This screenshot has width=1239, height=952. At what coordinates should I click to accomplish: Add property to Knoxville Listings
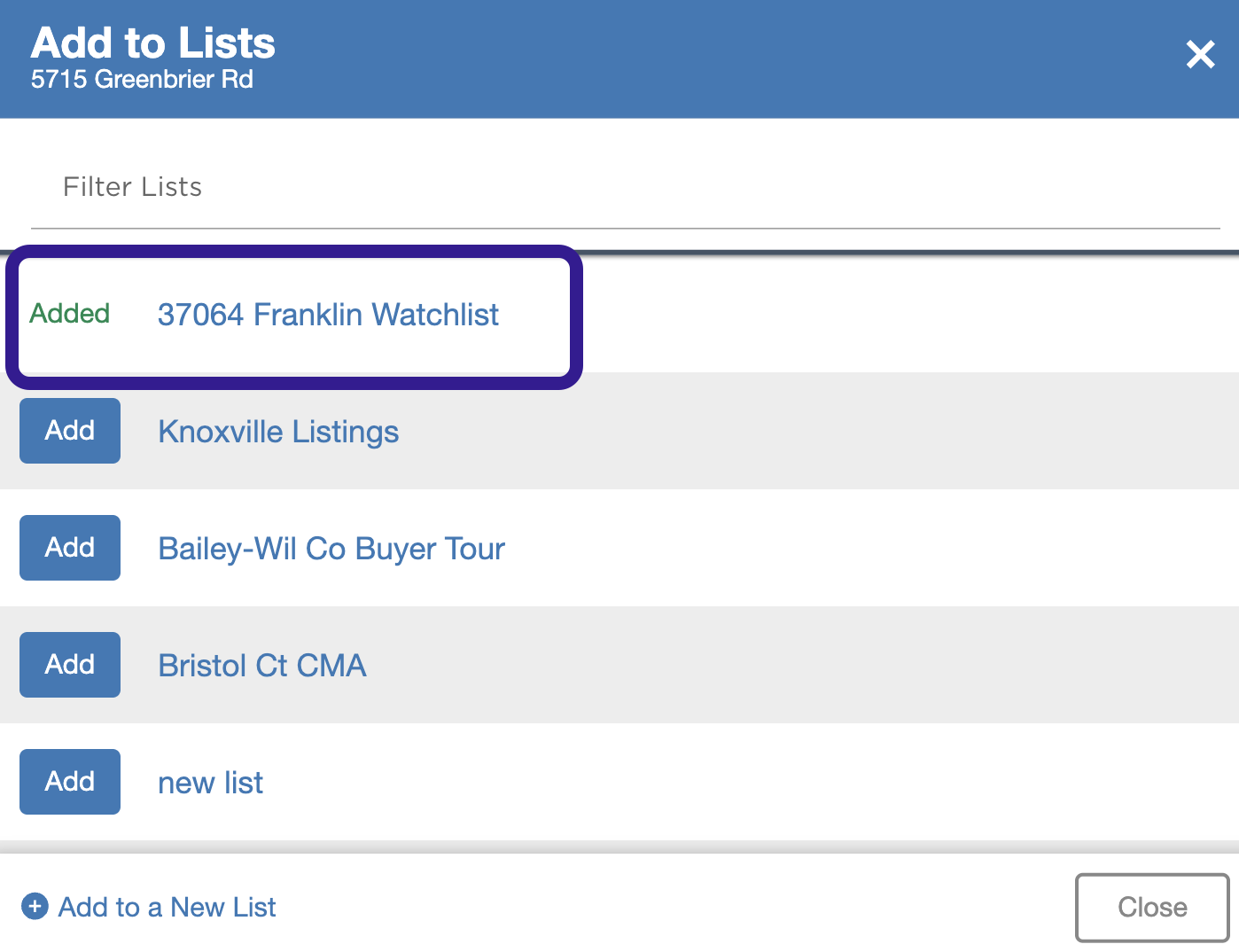70,431
